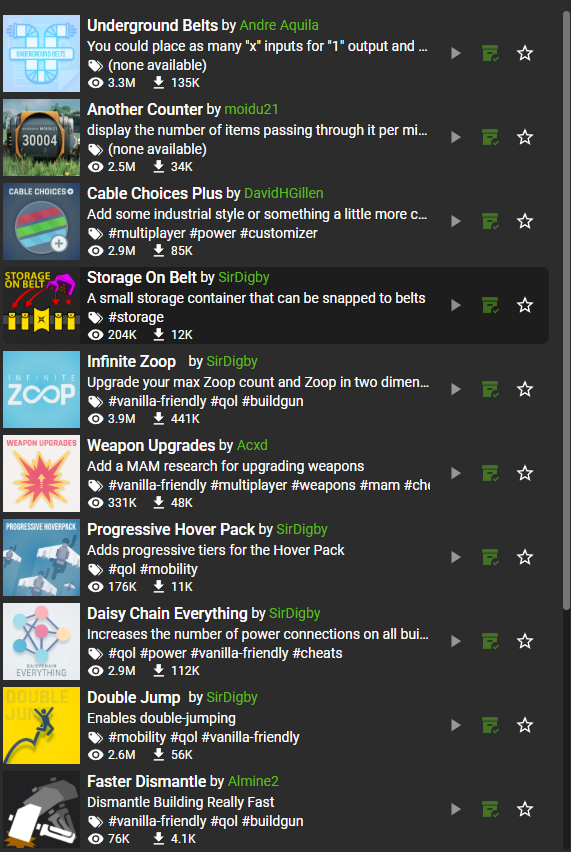
Task: Expand Progressive Hover Pack arrow
Action: [456, 557]
